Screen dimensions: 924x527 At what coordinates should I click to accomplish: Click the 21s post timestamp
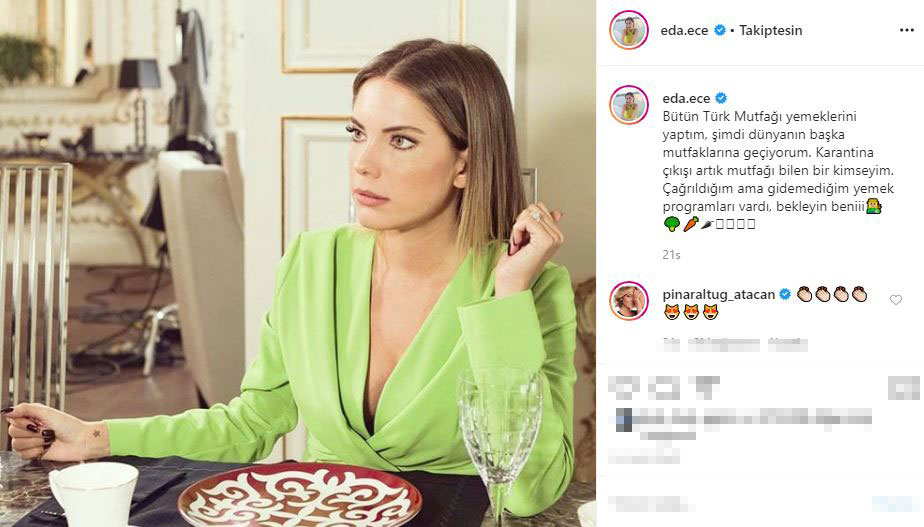[671, 255]
